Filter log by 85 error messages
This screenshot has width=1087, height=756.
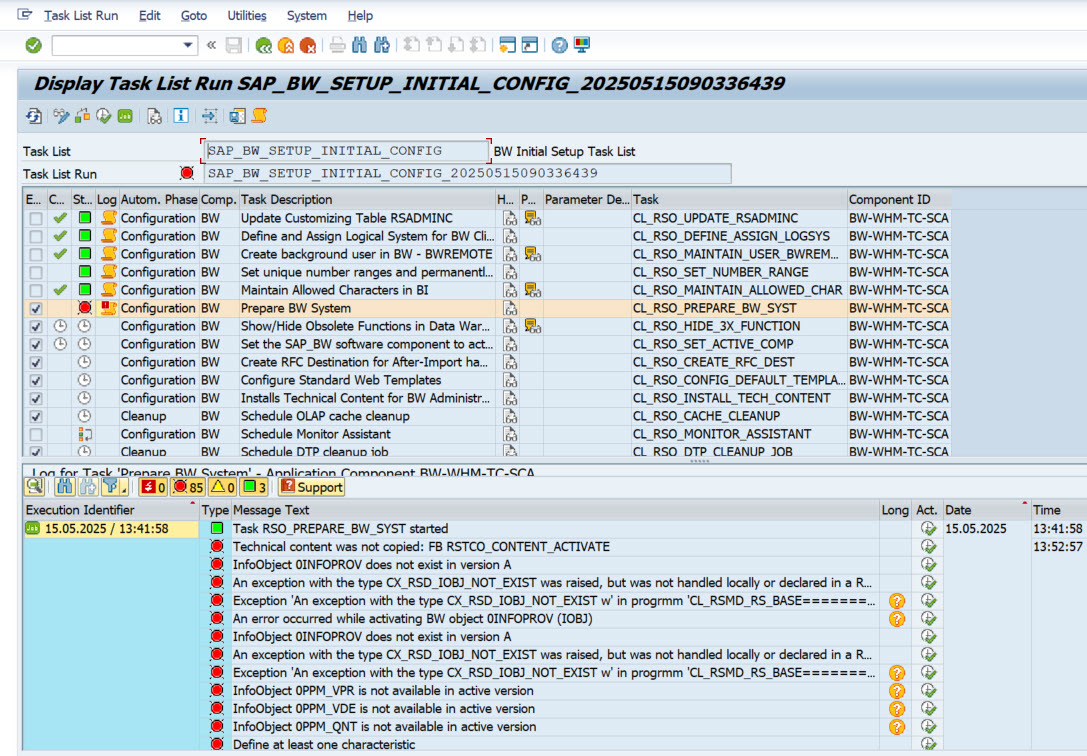click(188, 487)
